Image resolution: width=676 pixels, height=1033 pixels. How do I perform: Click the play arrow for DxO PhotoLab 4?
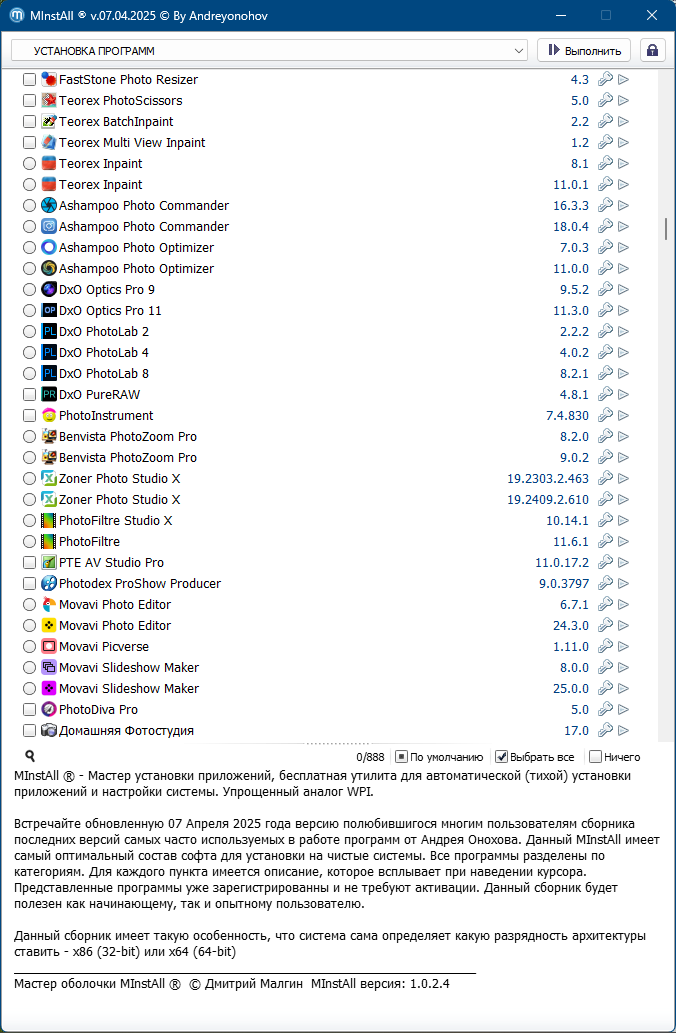click(623, 352)
